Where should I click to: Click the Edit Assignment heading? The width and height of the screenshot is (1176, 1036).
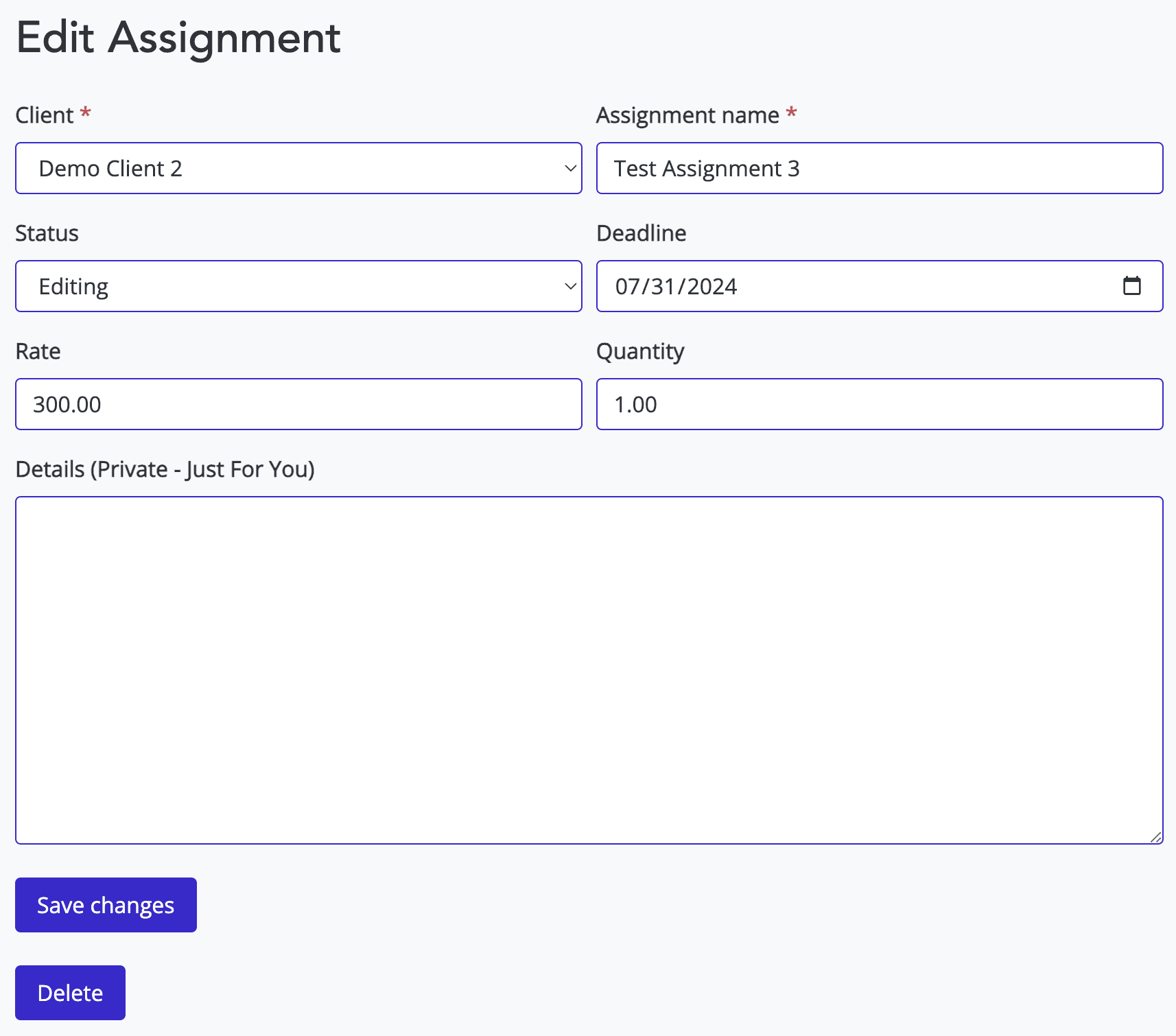(x=178, y=37)
